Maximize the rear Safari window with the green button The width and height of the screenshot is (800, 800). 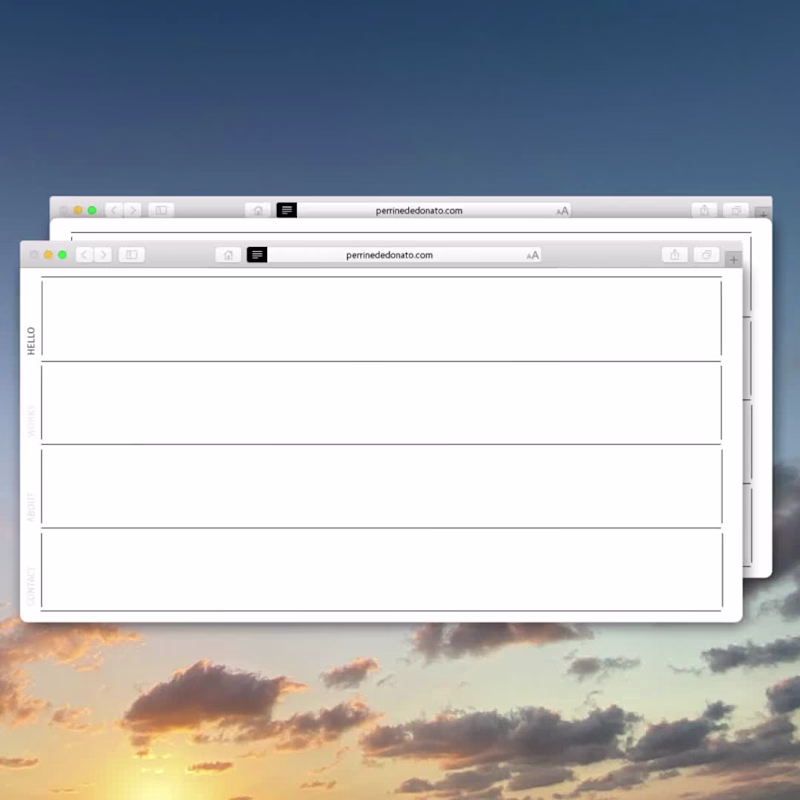92,210
